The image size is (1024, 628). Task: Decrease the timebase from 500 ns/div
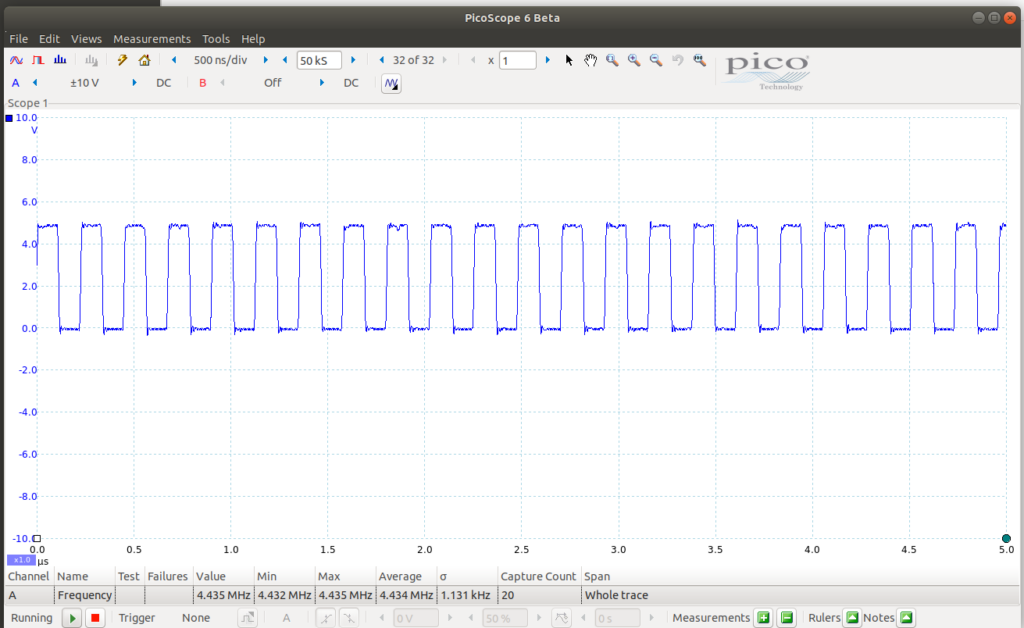[174, 60]
